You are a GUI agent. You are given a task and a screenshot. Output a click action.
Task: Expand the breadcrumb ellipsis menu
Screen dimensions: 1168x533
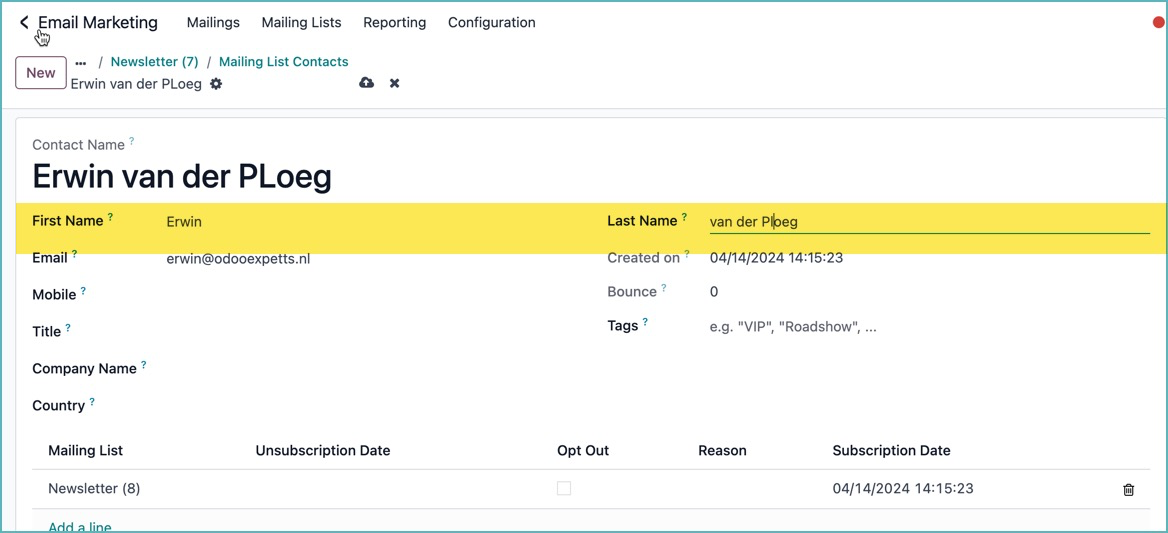[x=81, y=63]
